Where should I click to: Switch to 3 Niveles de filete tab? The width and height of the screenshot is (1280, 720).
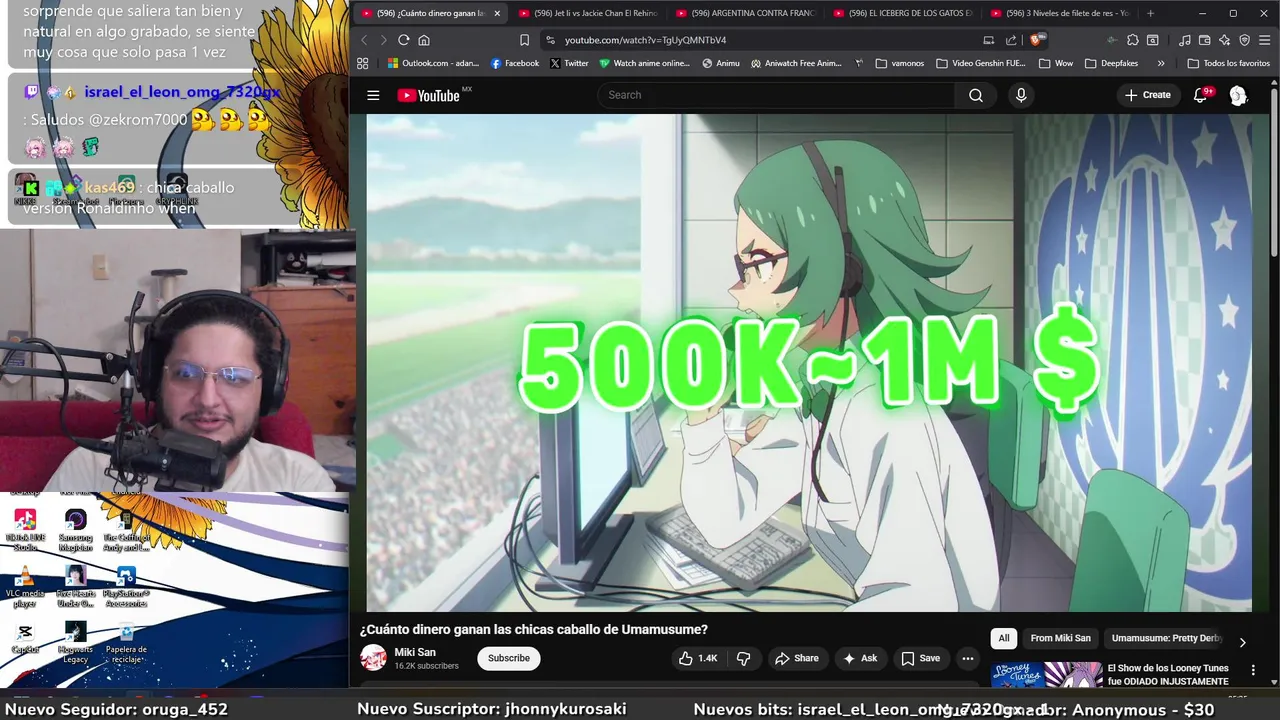pyautogui.click(x=1059, y=13)
